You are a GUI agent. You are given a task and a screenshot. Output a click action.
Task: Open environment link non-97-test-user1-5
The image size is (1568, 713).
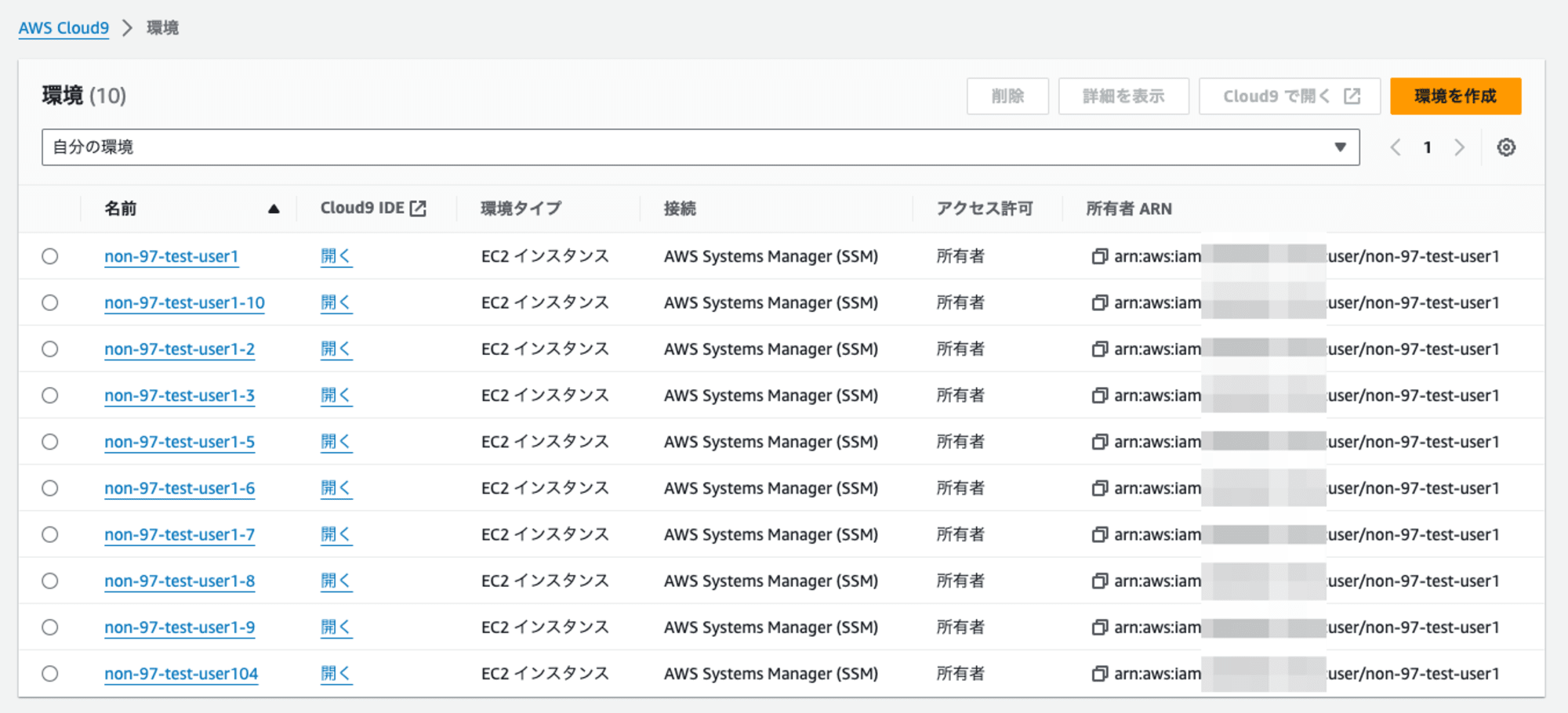pos(180,442)
